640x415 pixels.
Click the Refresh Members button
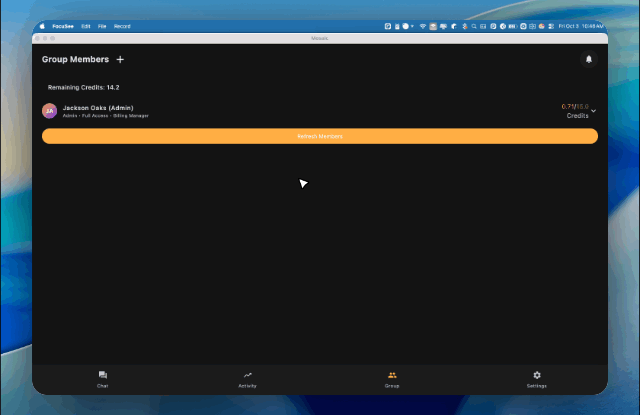pyautogui.click(x=320, y=136)
